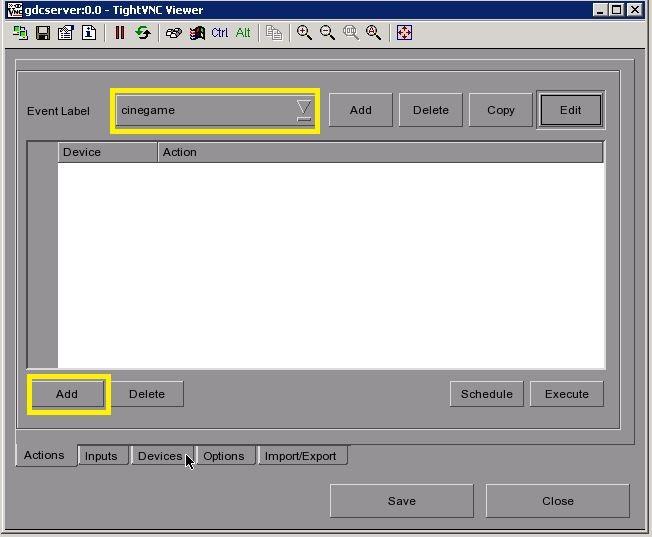
Task: Click the zoom out magnifier icon
Action: pyautogui.click(x=328, y=33)
